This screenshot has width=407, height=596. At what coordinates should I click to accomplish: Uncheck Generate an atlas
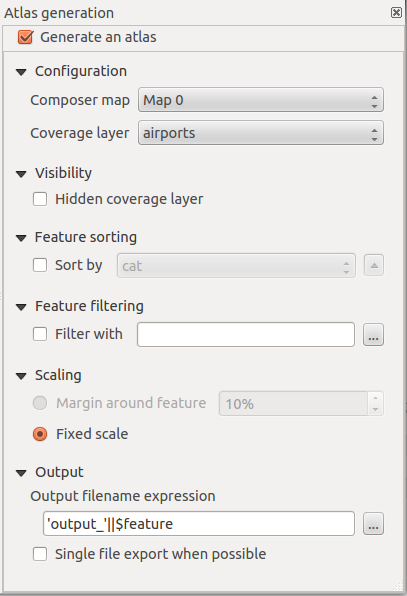point(25,37)
